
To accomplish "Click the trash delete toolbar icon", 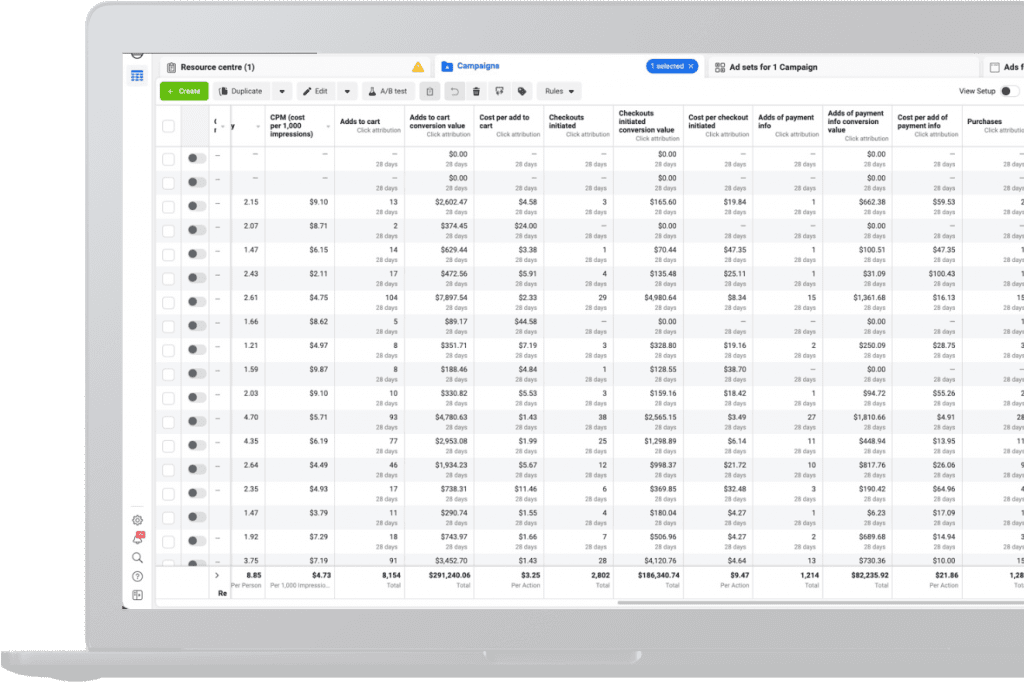I will [476, 91].
